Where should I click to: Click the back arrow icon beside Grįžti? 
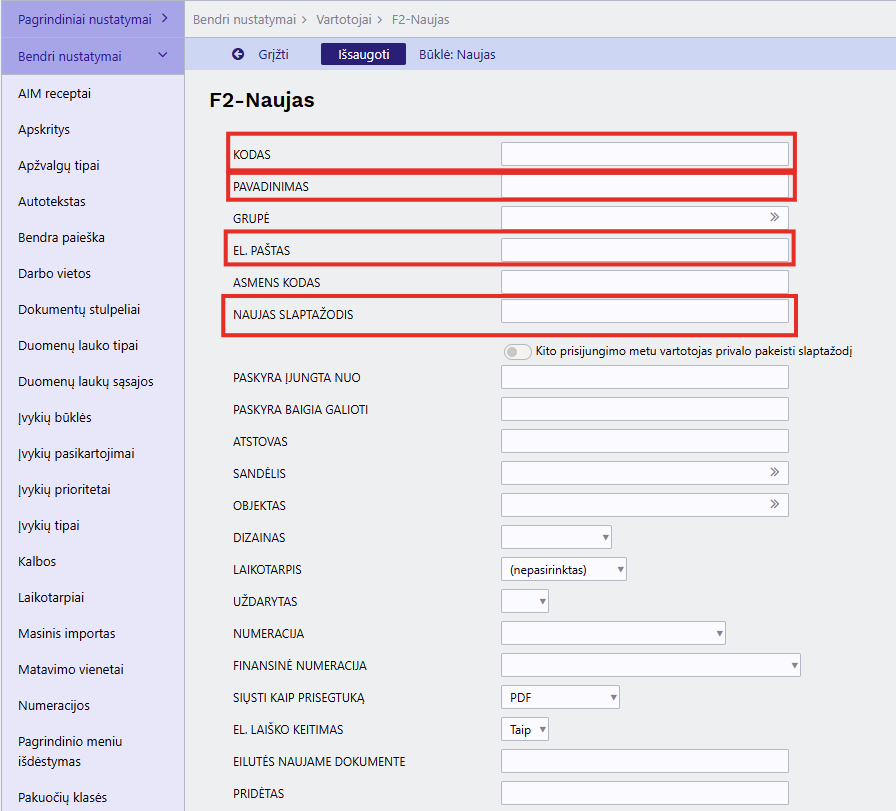point(238,54)
